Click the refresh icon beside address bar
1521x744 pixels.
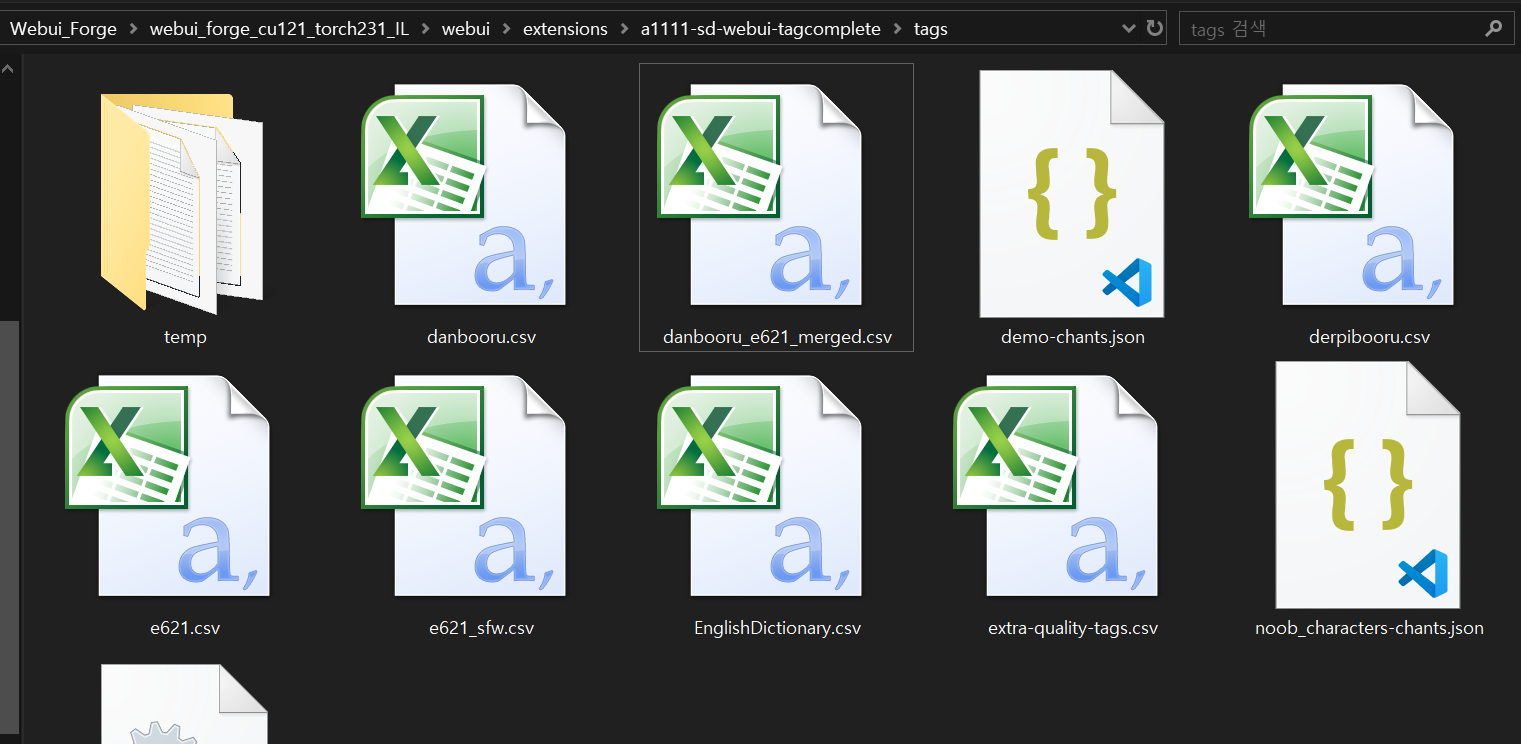(1155, 28)
